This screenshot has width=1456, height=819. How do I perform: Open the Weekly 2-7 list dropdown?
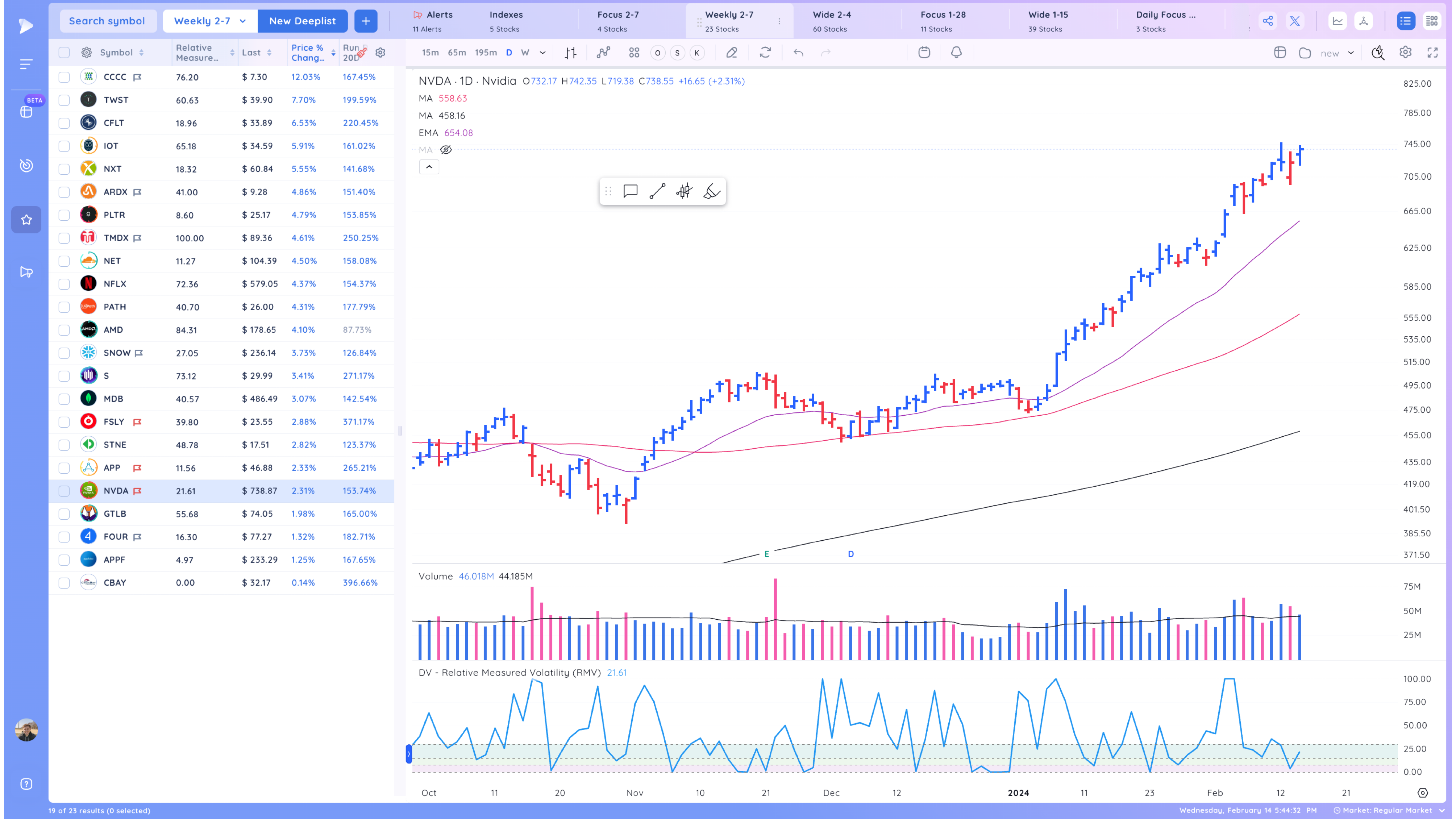(210, 21)
